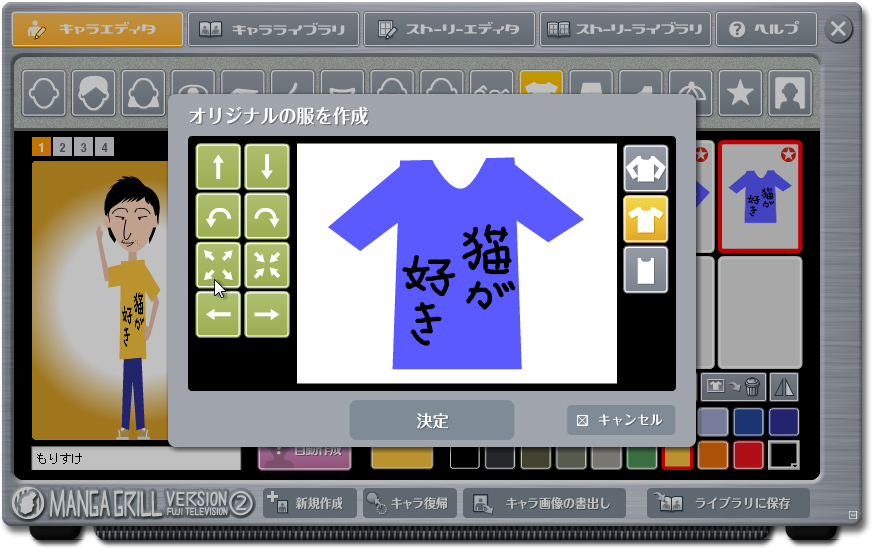This screenshot has height=548, width=872.
Task: Cancel the dialog with キャンセル
Action: [x=621, y=420]
